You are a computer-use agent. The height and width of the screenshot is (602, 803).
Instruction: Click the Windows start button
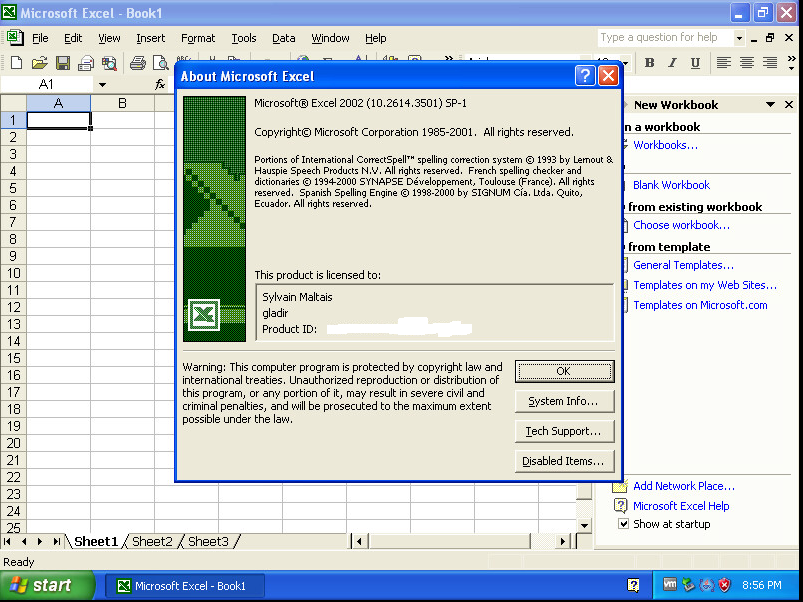[x=47, y=585]
